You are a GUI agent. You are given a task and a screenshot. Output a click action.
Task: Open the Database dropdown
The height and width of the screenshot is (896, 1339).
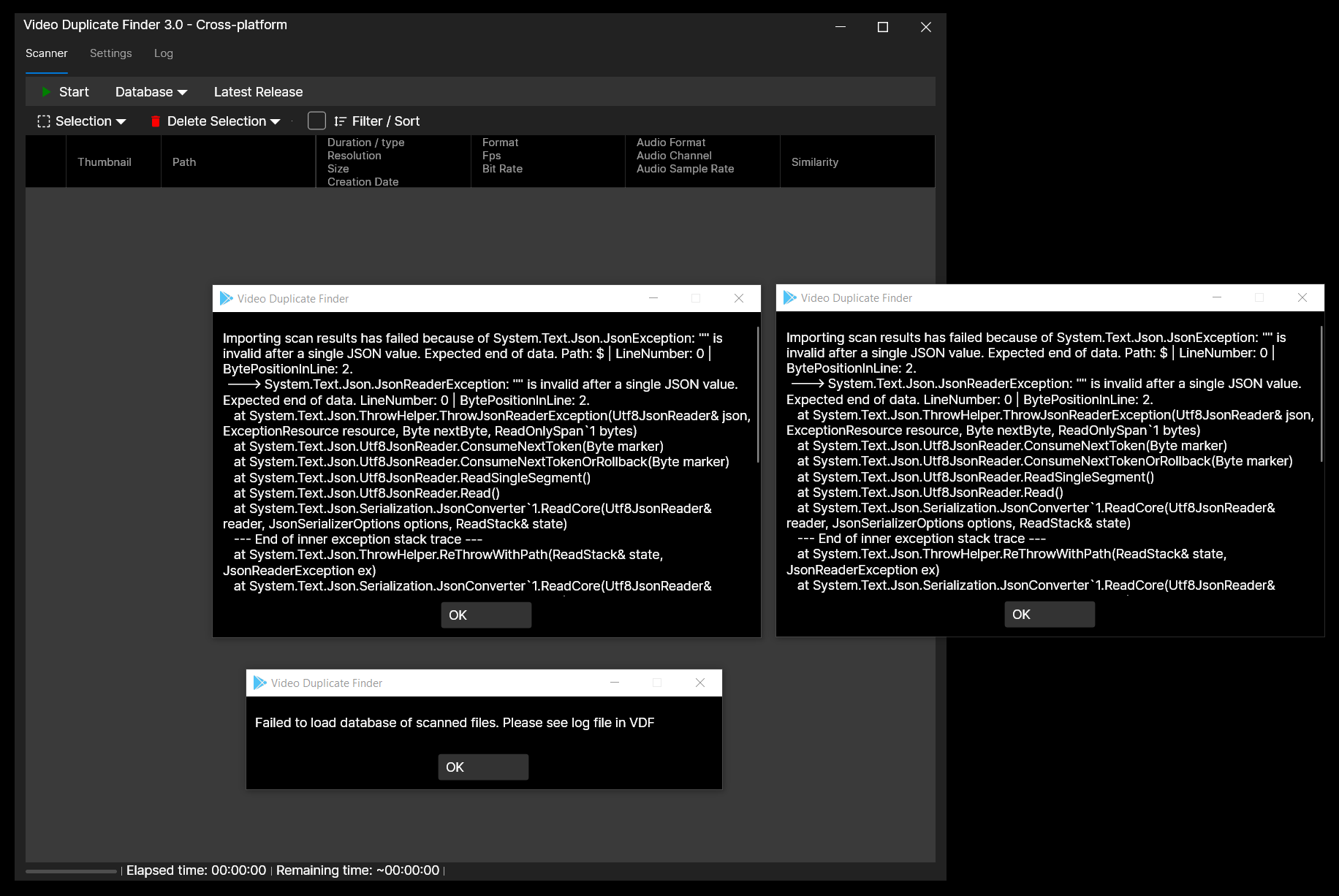coord(151,91)
